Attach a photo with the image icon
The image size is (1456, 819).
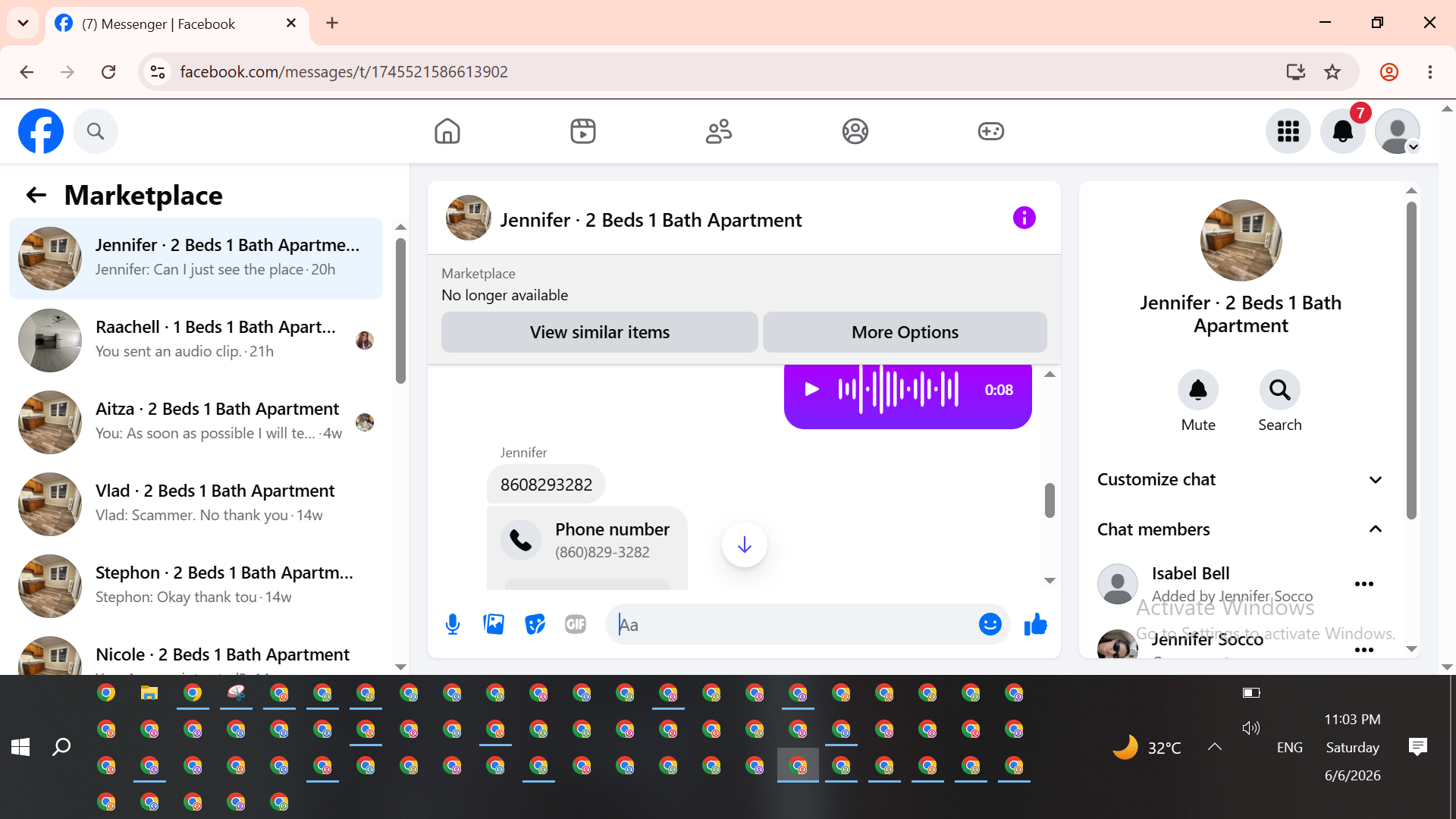pos(494,625)
